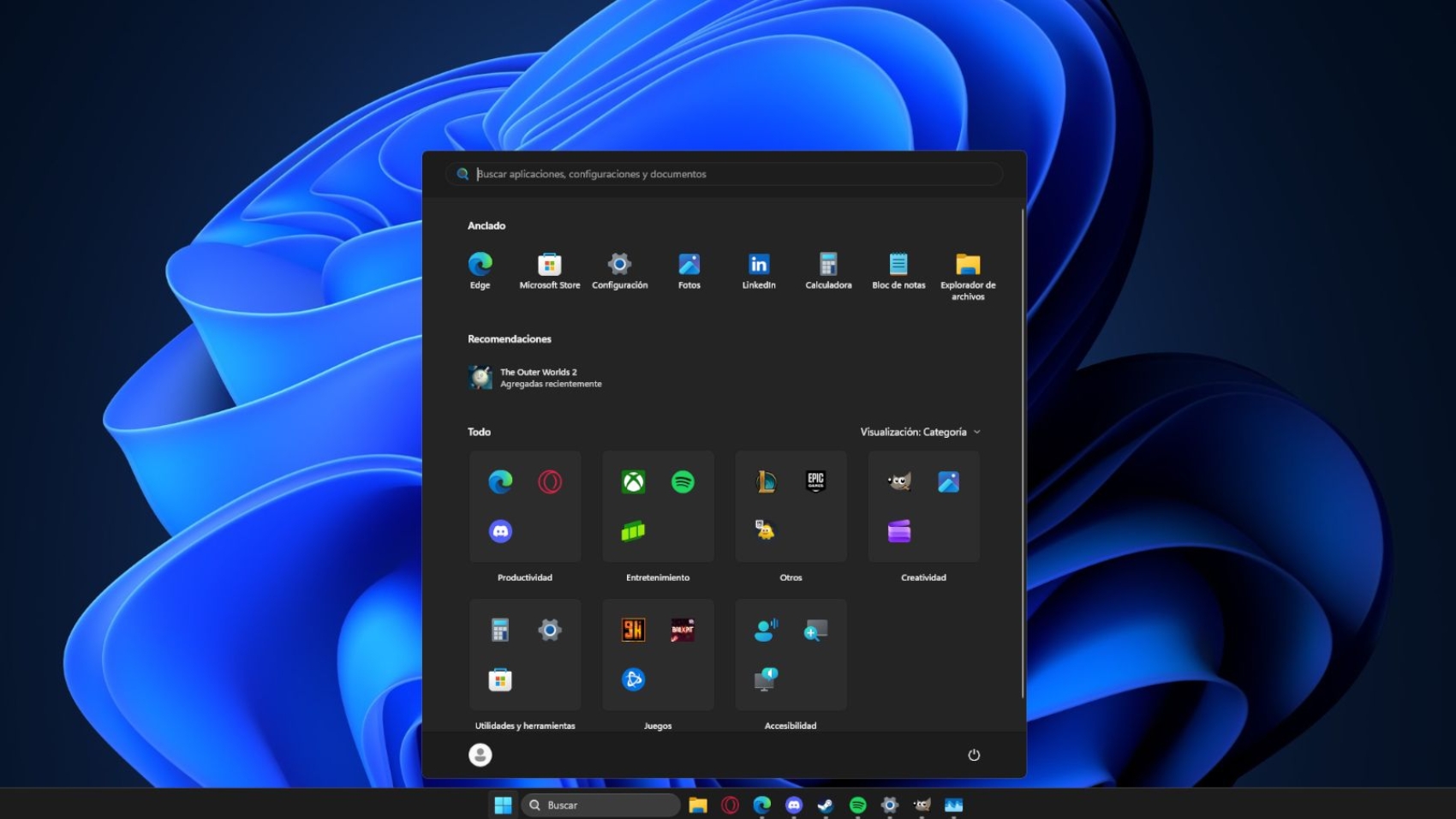This screenshot has height=819, width=1456.
Task: Open Opera GX from the Productividad group
Action: [551, 481]
